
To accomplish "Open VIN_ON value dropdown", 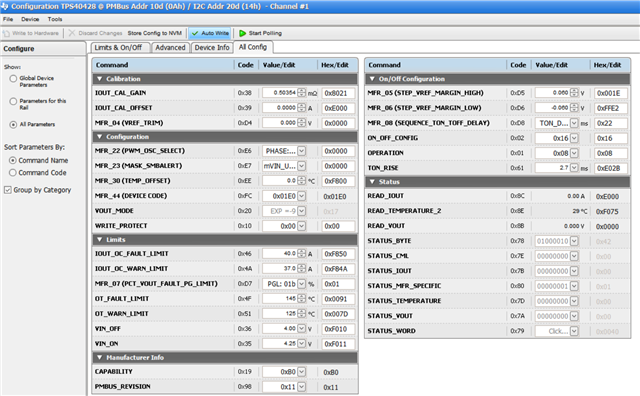I will [x=301, y=344].
